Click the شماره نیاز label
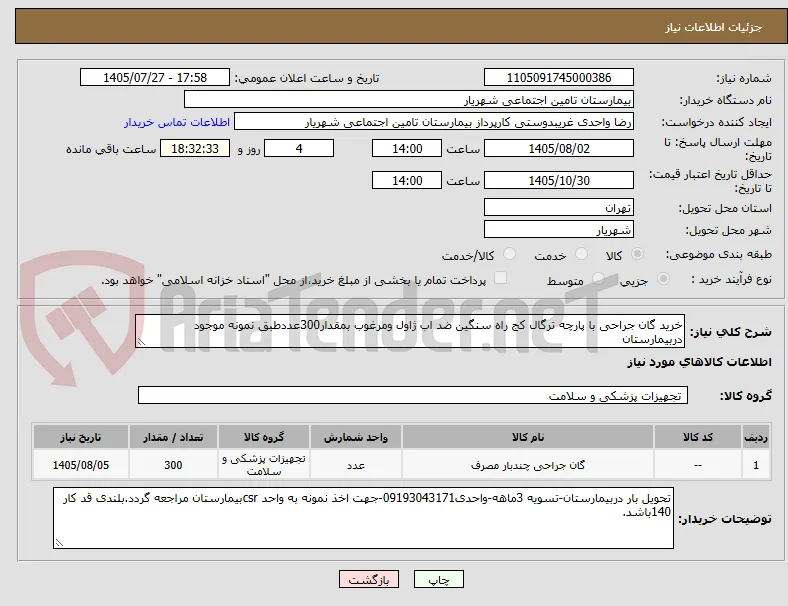The height and width of the screenshot is (606, 788). [744, 78]
